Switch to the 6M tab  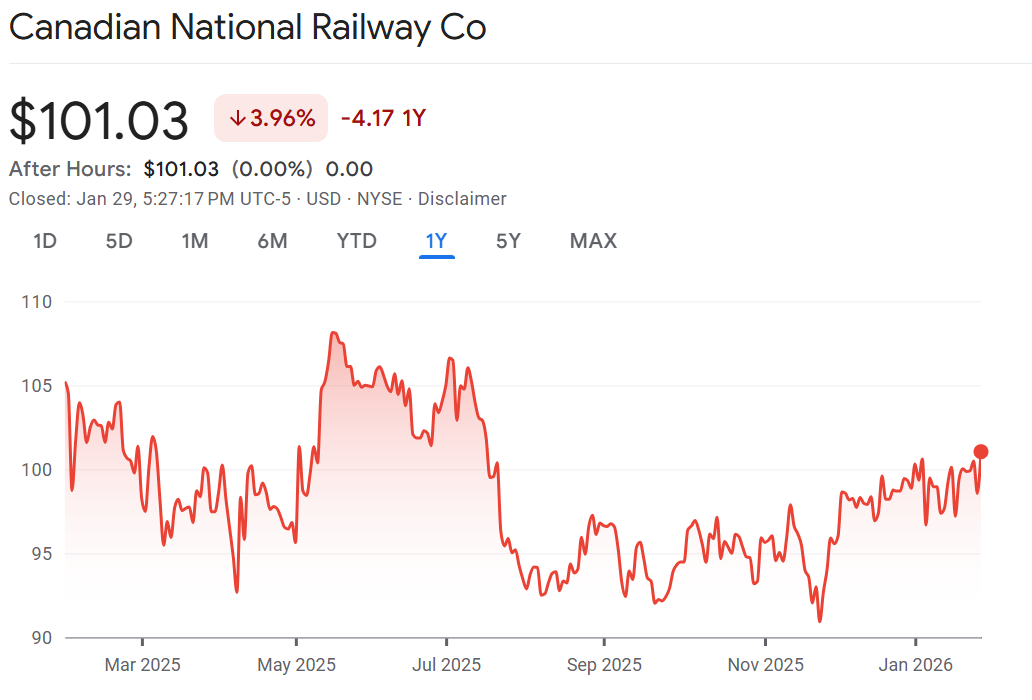coord(272,241)
